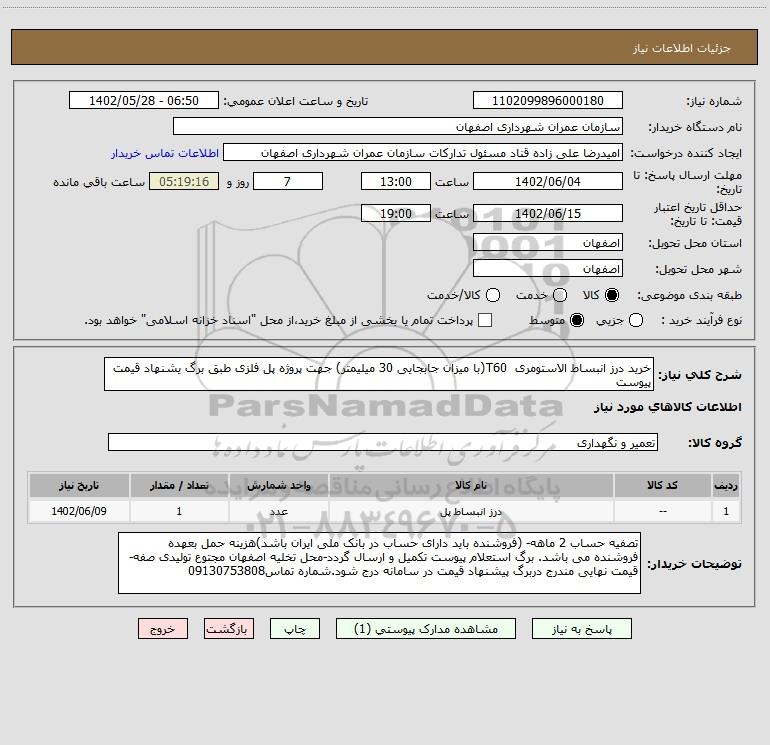Image resolution: width=770 pixels, height=745 pixels.
Task: Click the price validity time 19:00
Action: pos(396,214)
